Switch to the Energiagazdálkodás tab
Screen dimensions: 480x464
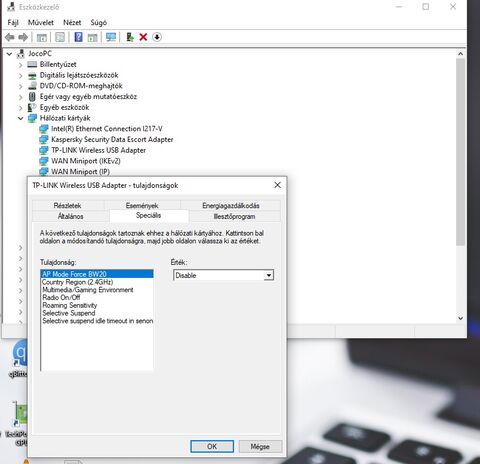[231, 205]
